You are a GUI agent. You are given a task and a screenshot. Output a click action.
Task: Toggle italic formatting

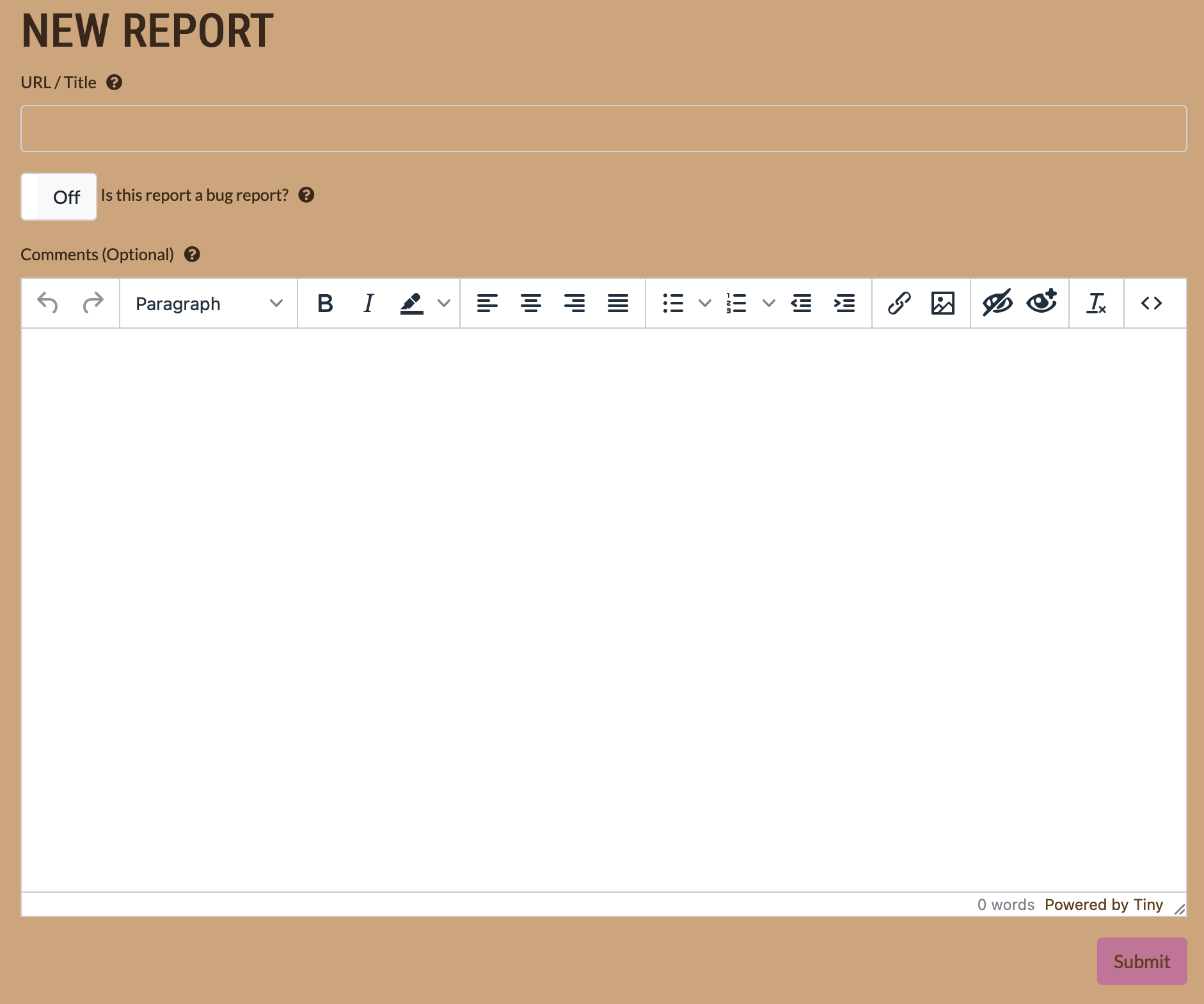pyautogui.click(x=368, y=303)
